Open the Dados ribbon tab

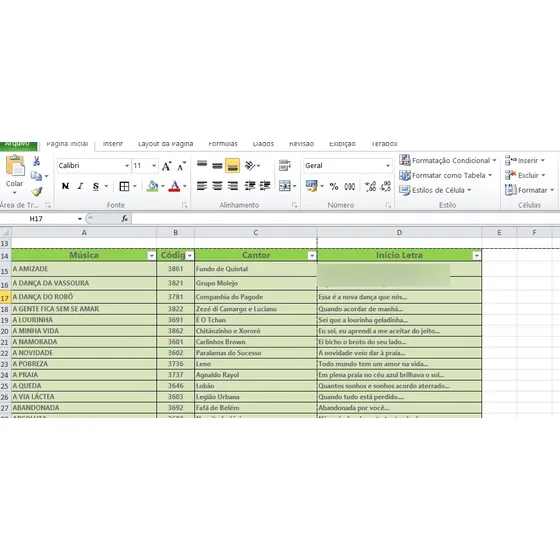[263, 144]
